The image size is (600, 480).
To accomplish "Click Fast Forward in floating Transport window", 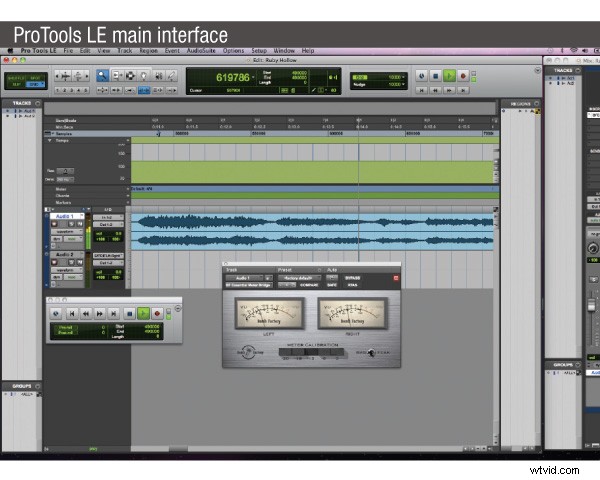I will [x=99, y=313].
